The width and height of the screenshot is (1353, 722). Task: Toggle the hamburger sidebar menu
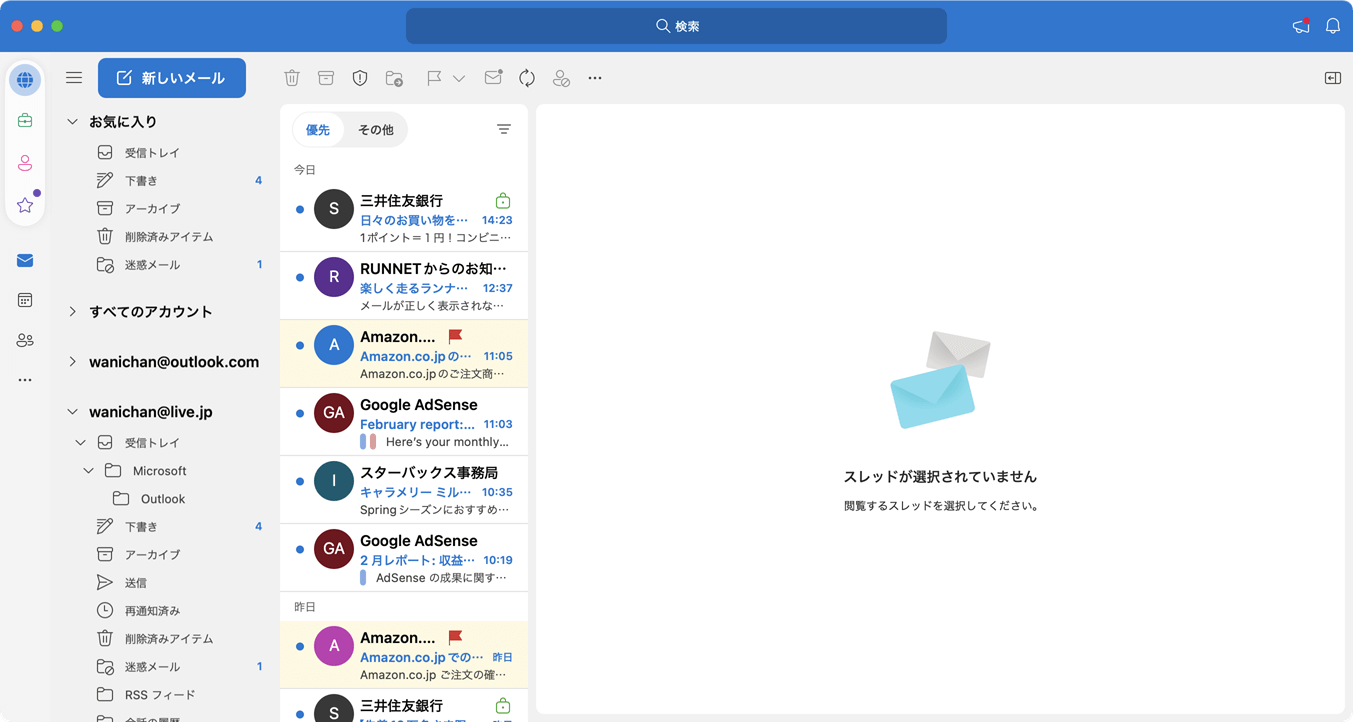[x=74, y=78]
